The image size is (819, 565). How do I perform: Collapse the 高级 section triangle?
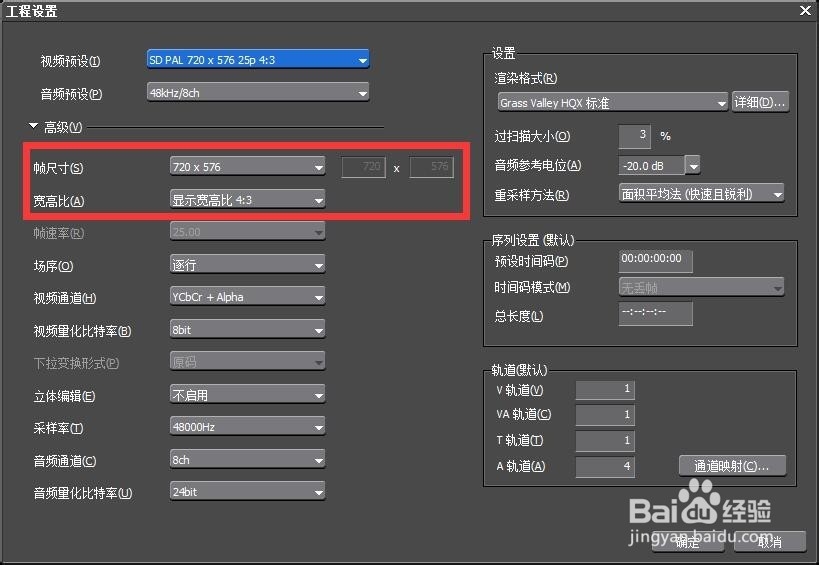point(33,126)
